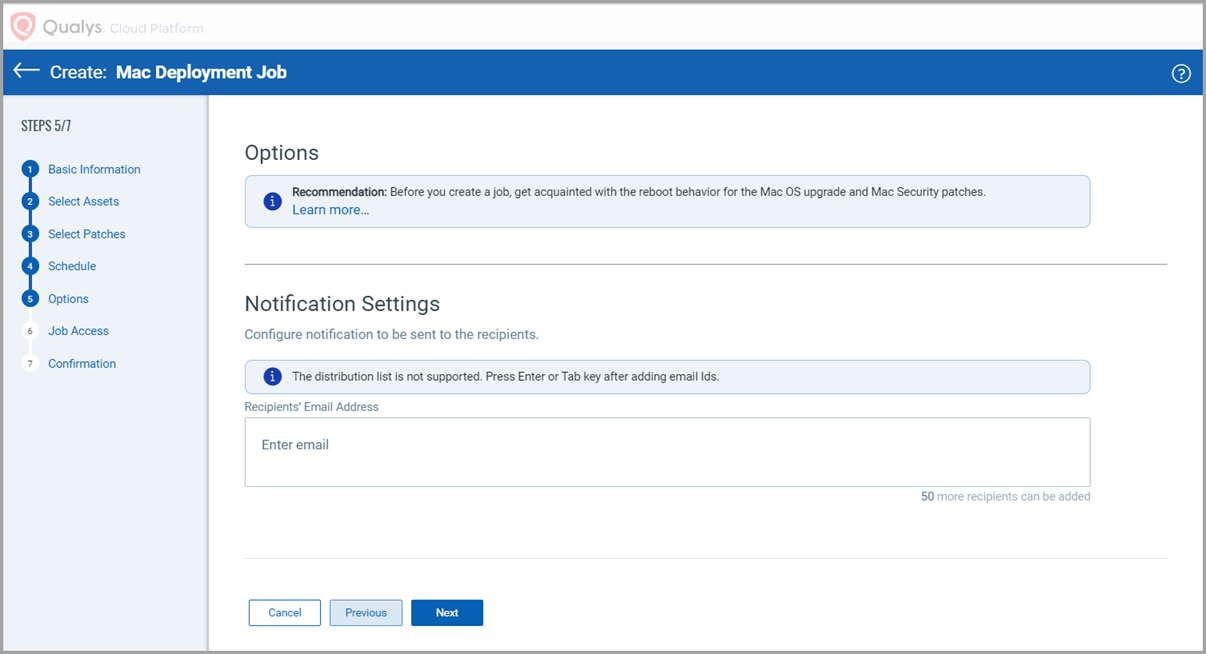Go to Basic Information step
The image size is (1206, 654).
tap(94, 169)
